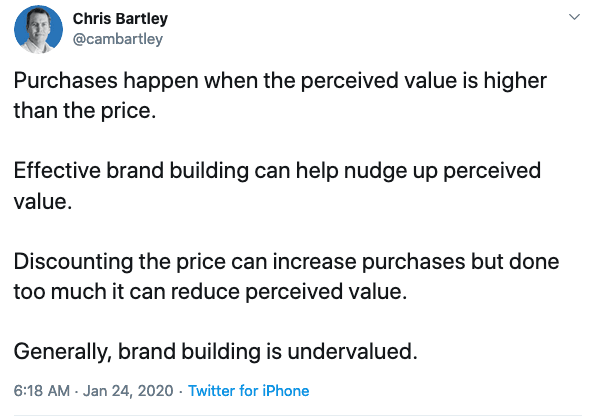The height and width of the screenshot is (418, 591).
Task: Click the line 'Effective brand building can help'
Action: (x=277, y=171)
